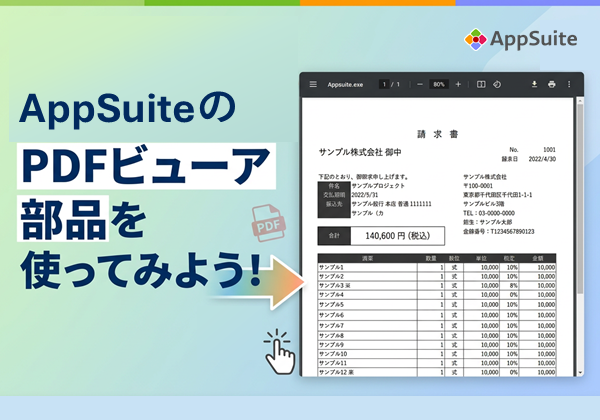
Task: Click the サンプル銀行 bank account text
Action: 391,204
